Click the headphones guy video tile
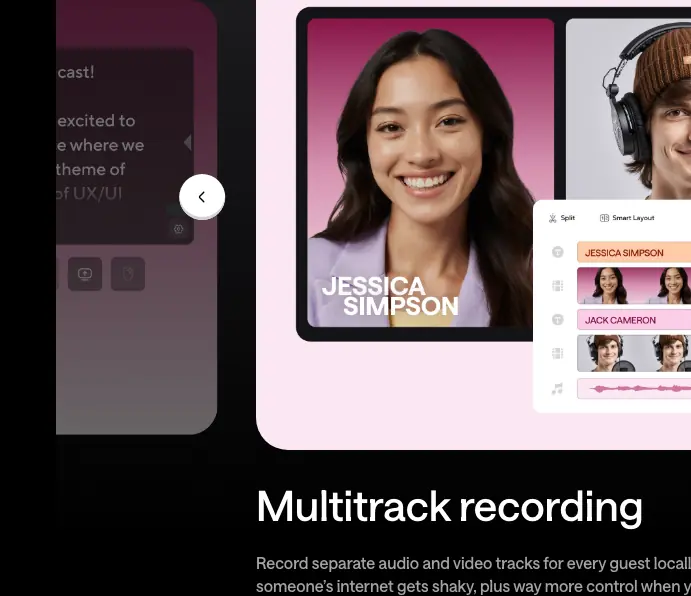Screen dimensions: 691x596 point(628,109)
